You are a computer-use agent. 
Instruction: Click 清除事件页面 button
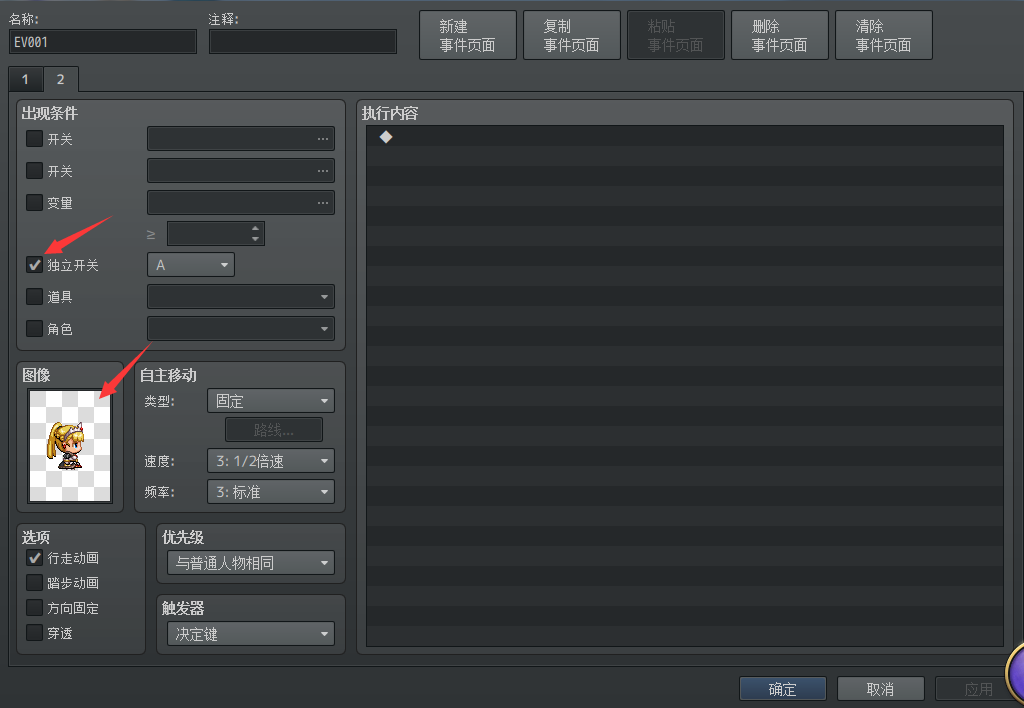884,35
